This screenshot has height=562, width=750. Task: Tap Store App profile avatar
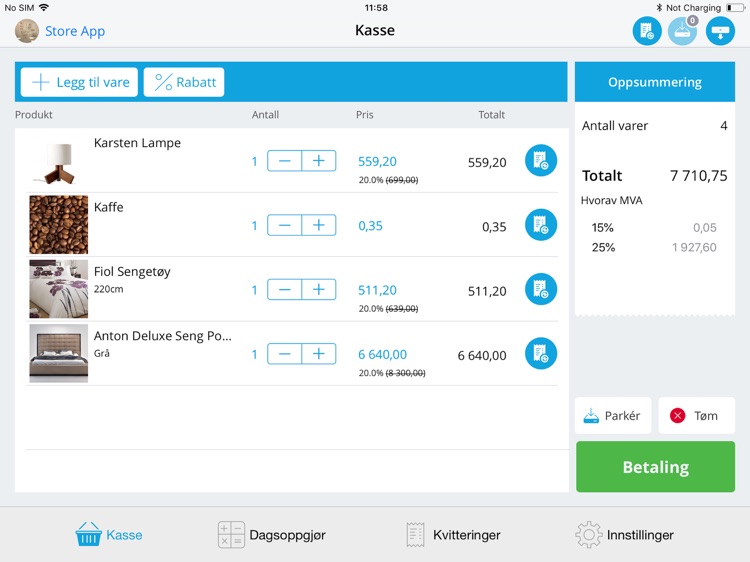[27, 31]
